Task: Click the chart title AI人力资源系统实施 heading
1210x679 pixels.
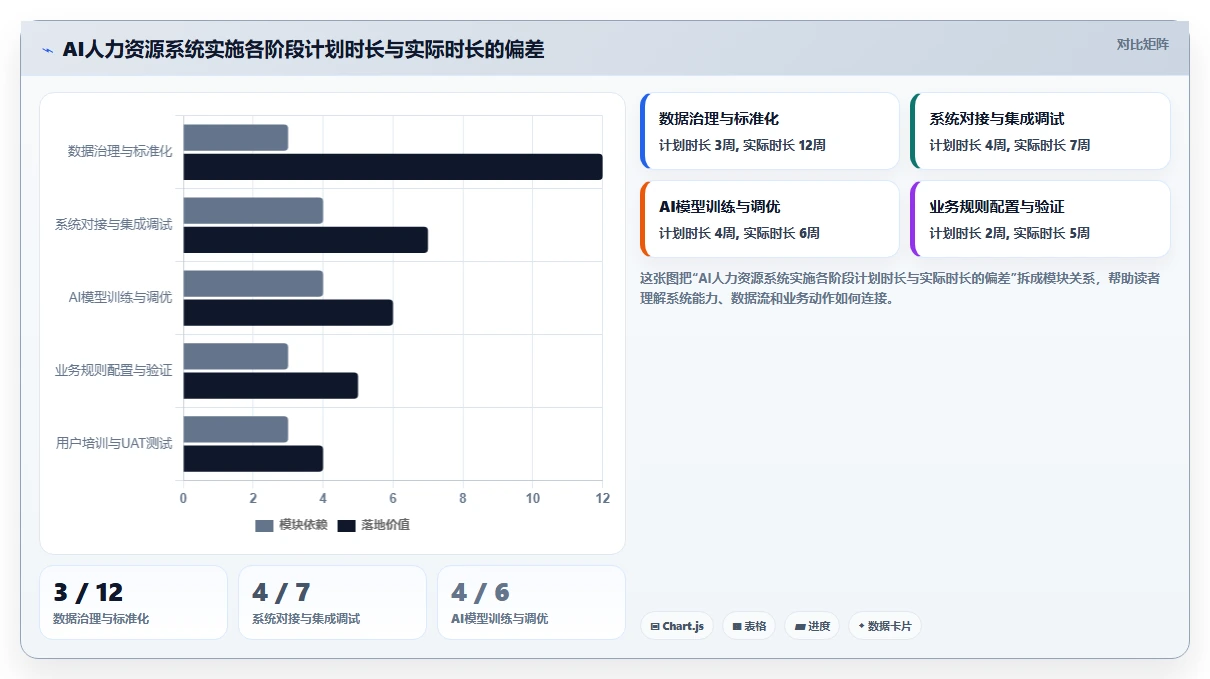Action: point(303,49)
